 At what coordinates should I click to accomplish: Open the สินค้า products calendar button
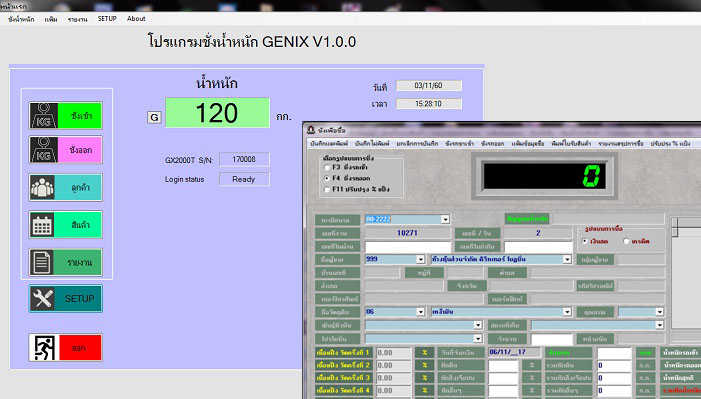[66, 225]
